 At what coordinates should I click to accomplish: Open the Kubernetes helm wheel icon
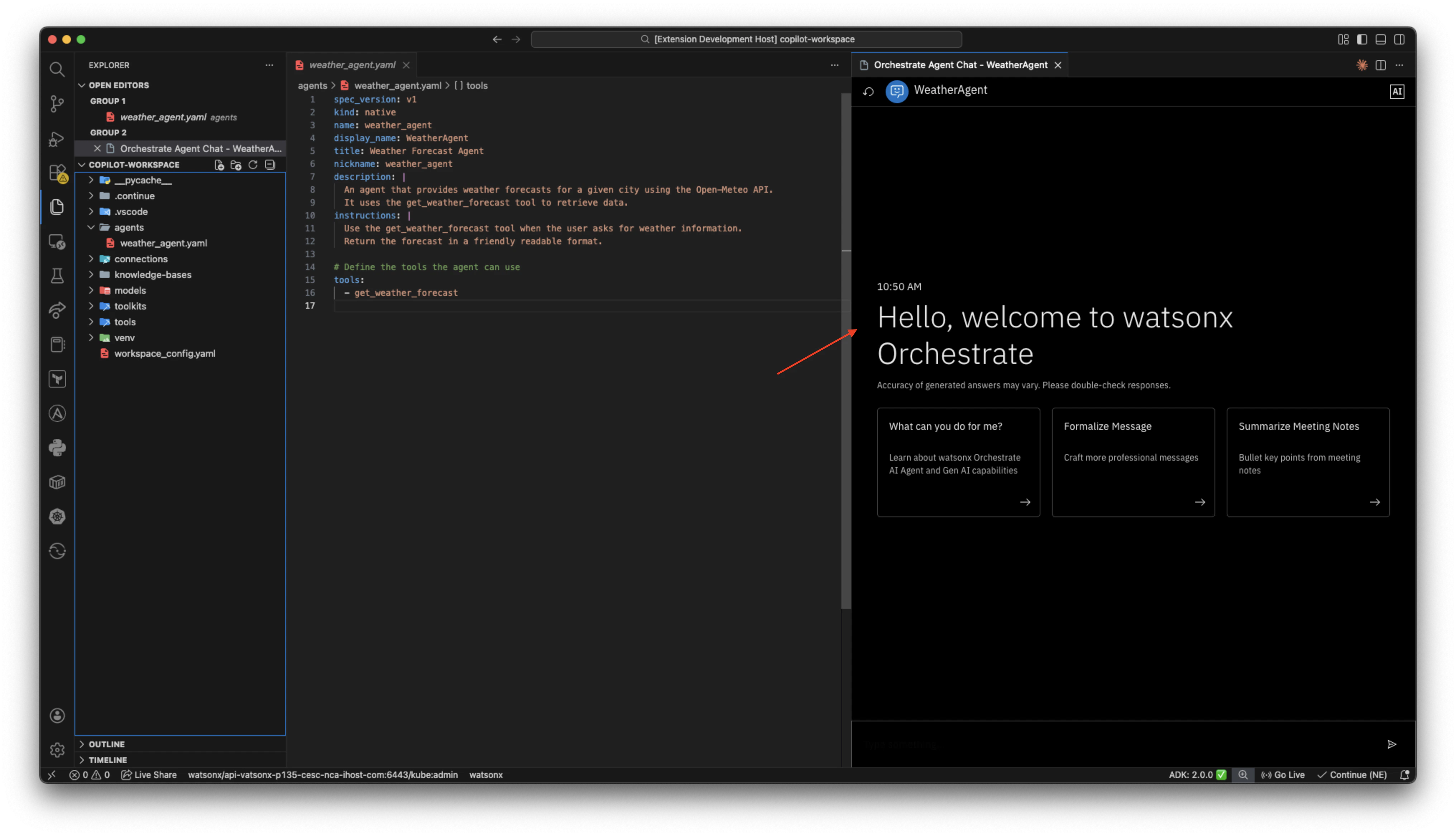point(57,517)
